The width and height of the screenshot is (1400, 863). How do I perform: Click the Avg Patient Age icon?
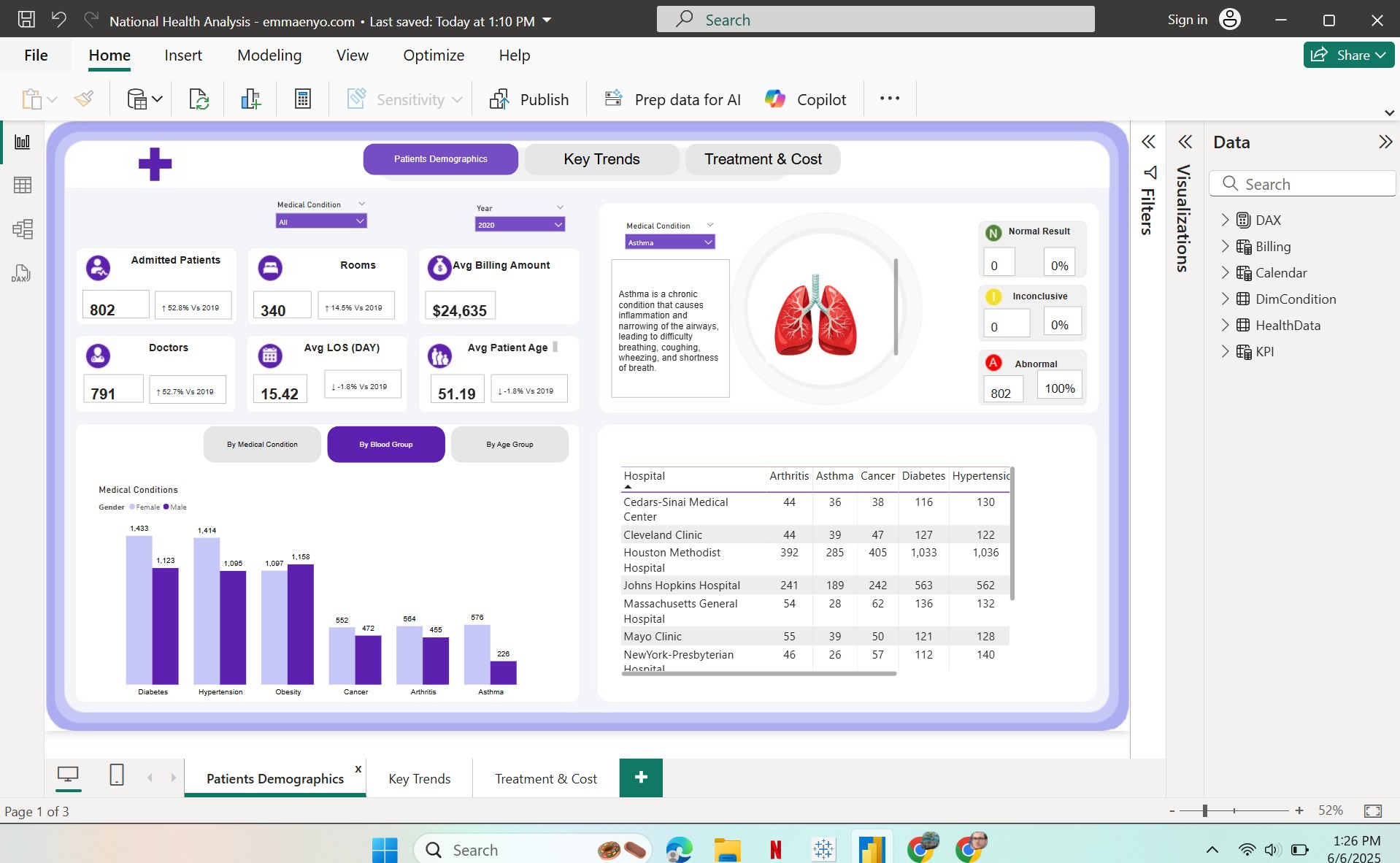pyautogui.click(x=439, y=356)
